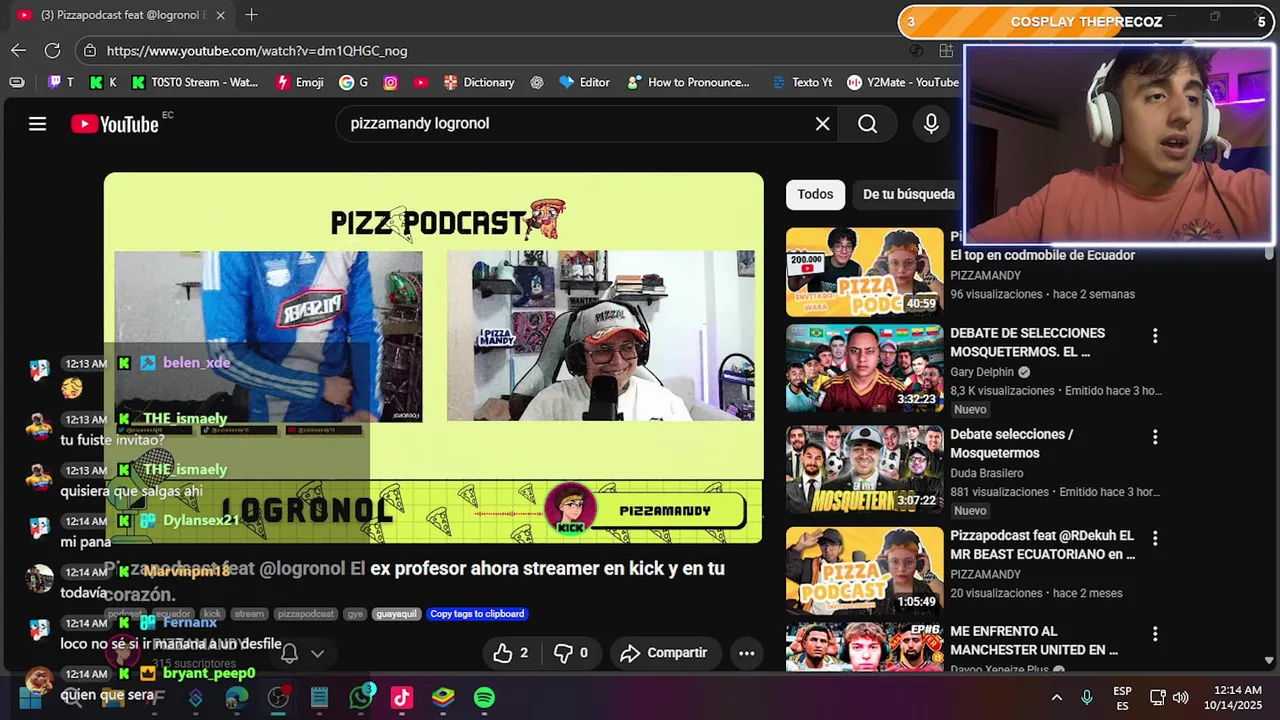Image resolution: width=1280 pixels, height=720 pixels.
Task: Reload the page in the browser
Action: (52, 50)
